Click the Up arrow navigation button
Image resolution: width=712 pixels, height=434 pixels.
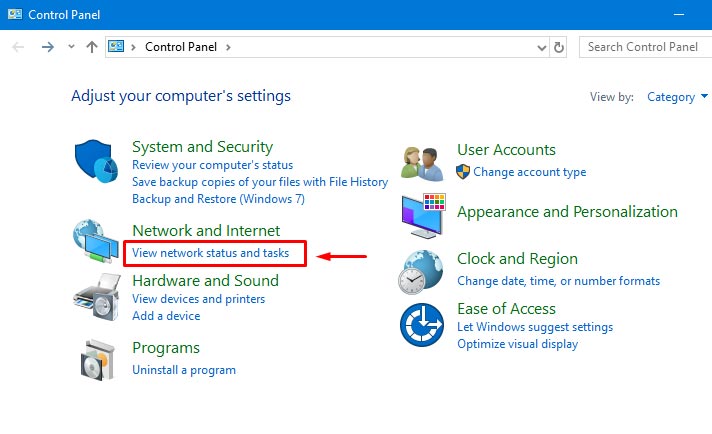pos(92,47)
